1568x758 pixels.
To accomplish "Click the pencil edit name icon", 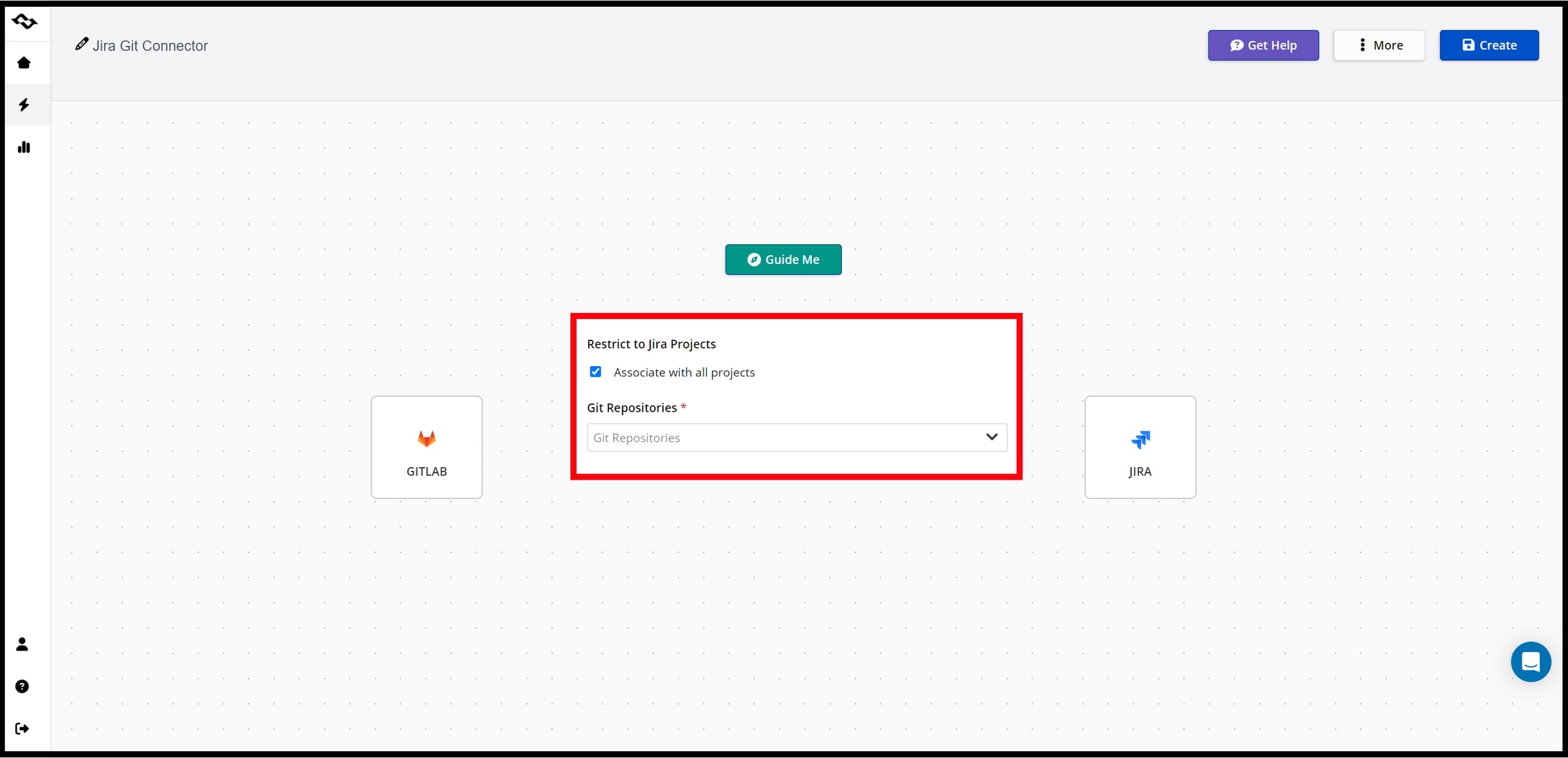I will click(x=82, y=44).
